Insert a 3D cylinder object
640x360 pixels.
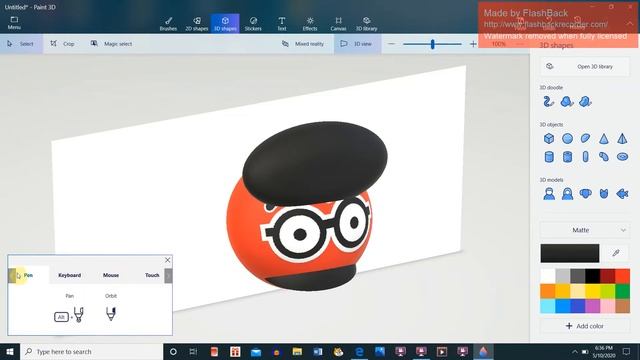click(x=549, y=157)
